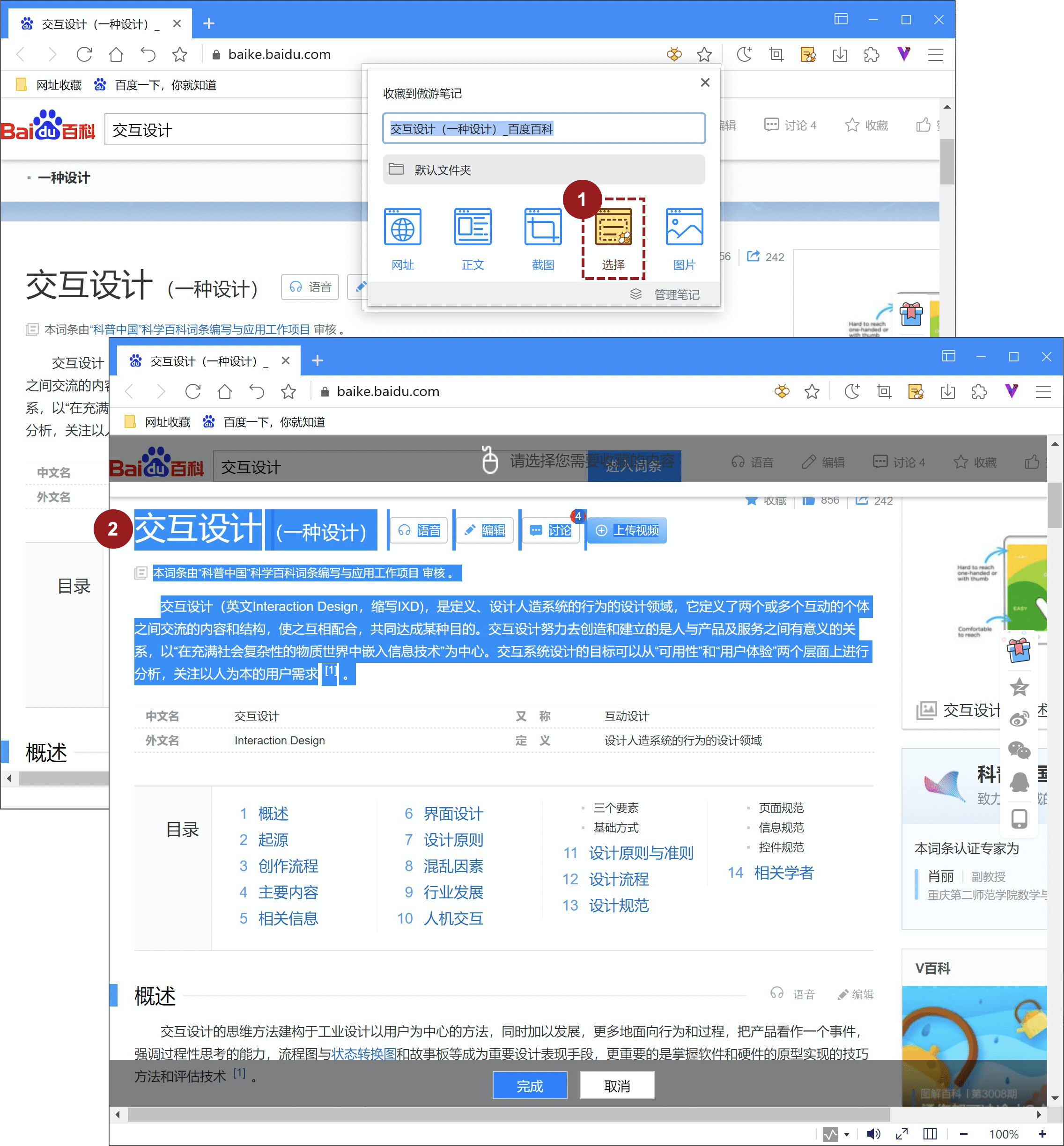The image size is (1064, 1146).
Task: Click the zoom in plus in the status bar
Action: (x=1042, y=1133)
